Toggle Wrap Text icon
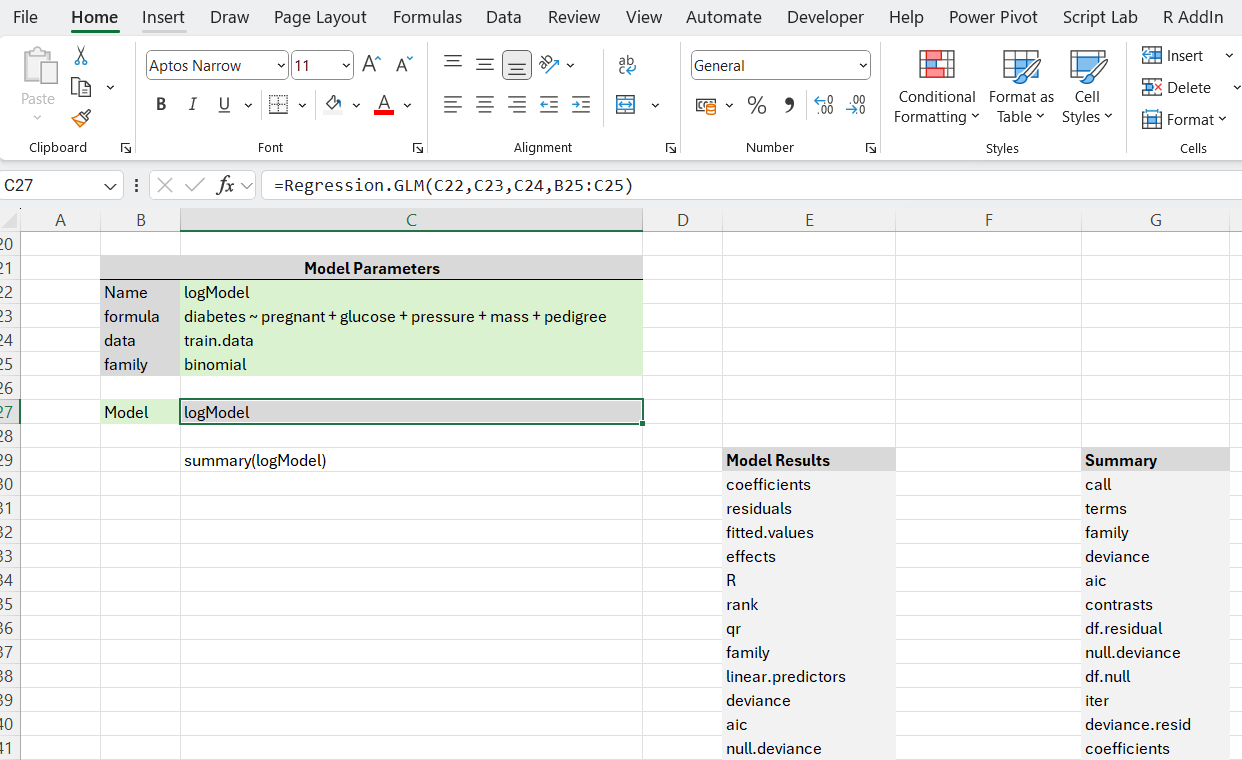Screen dimensions: 1242x760 pos(627,64)
